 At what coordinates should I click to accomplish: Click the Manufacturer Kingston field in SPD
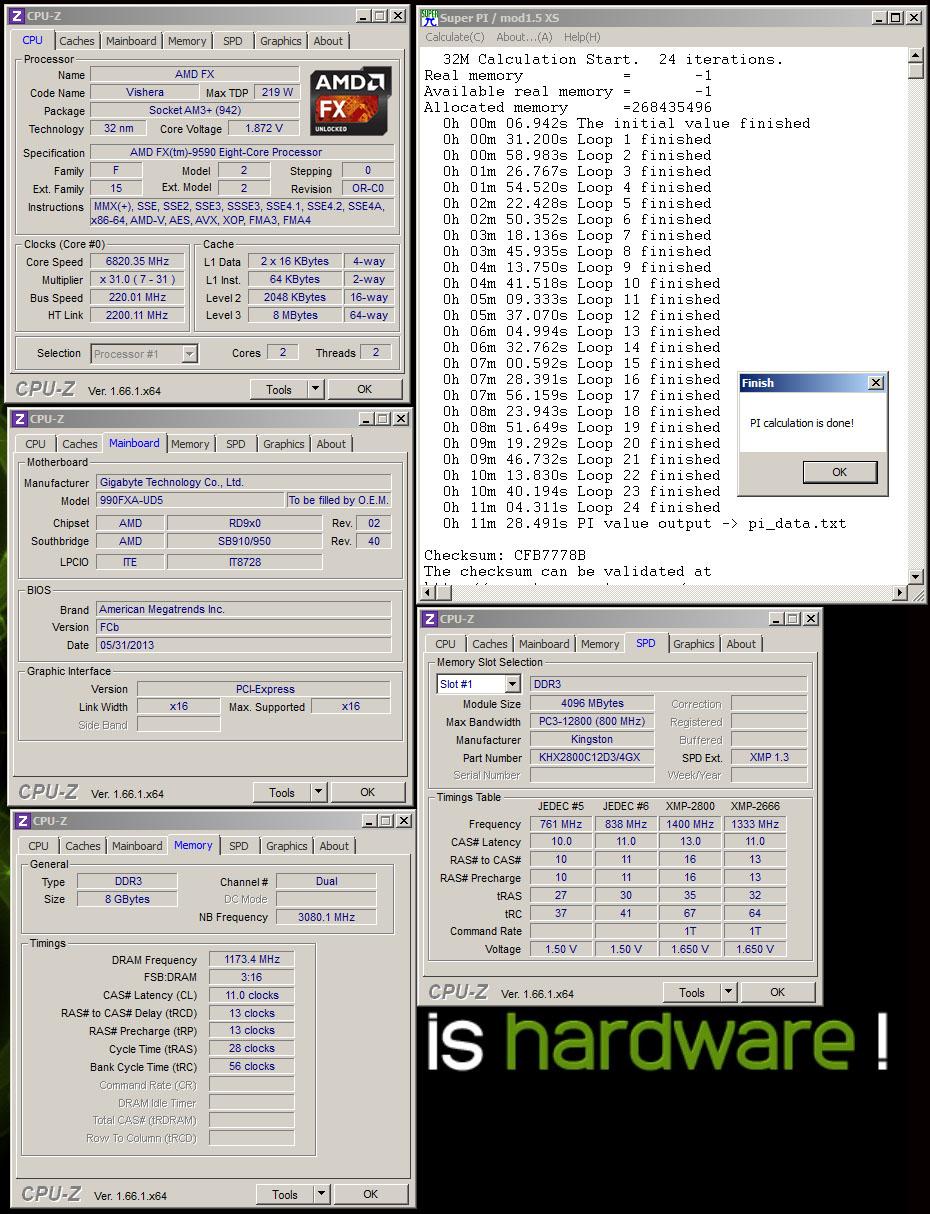point(592,739)
